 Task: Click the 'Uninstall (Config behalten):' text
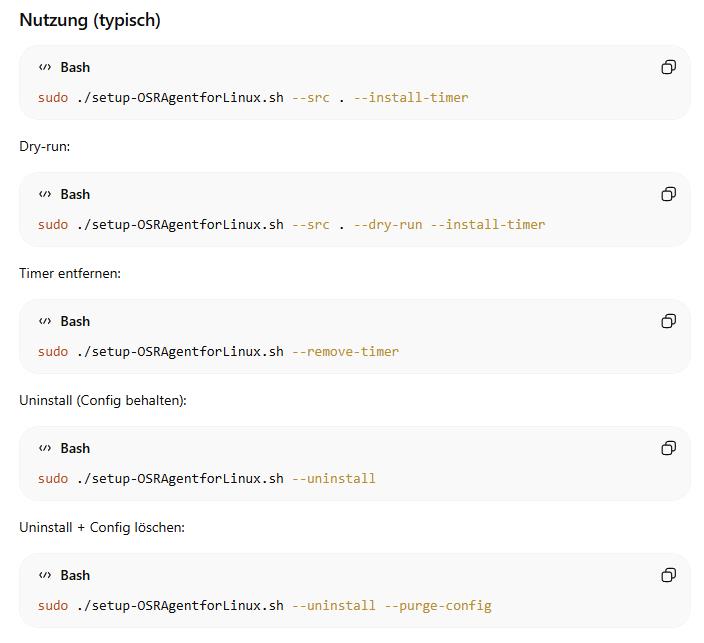click(x=103, y=400)
